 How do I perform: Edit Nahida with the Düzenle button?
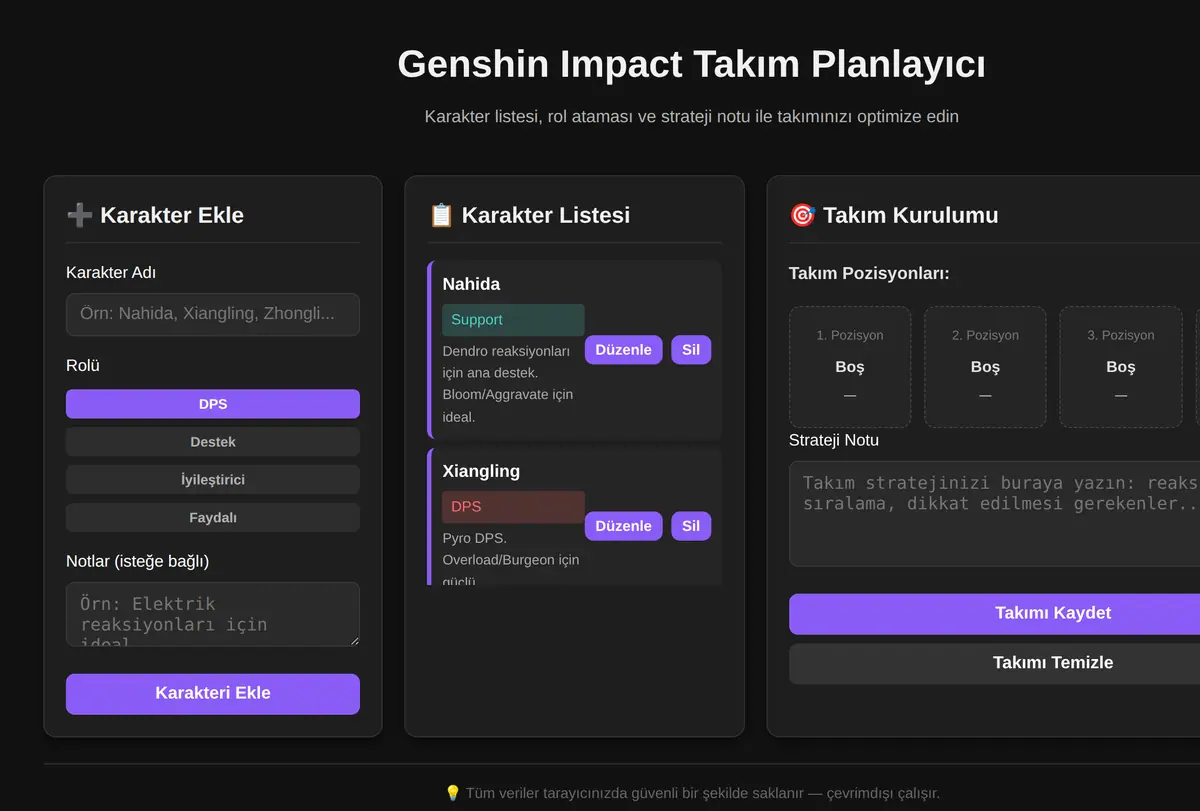pyautogui.click(x=623, y=350)
